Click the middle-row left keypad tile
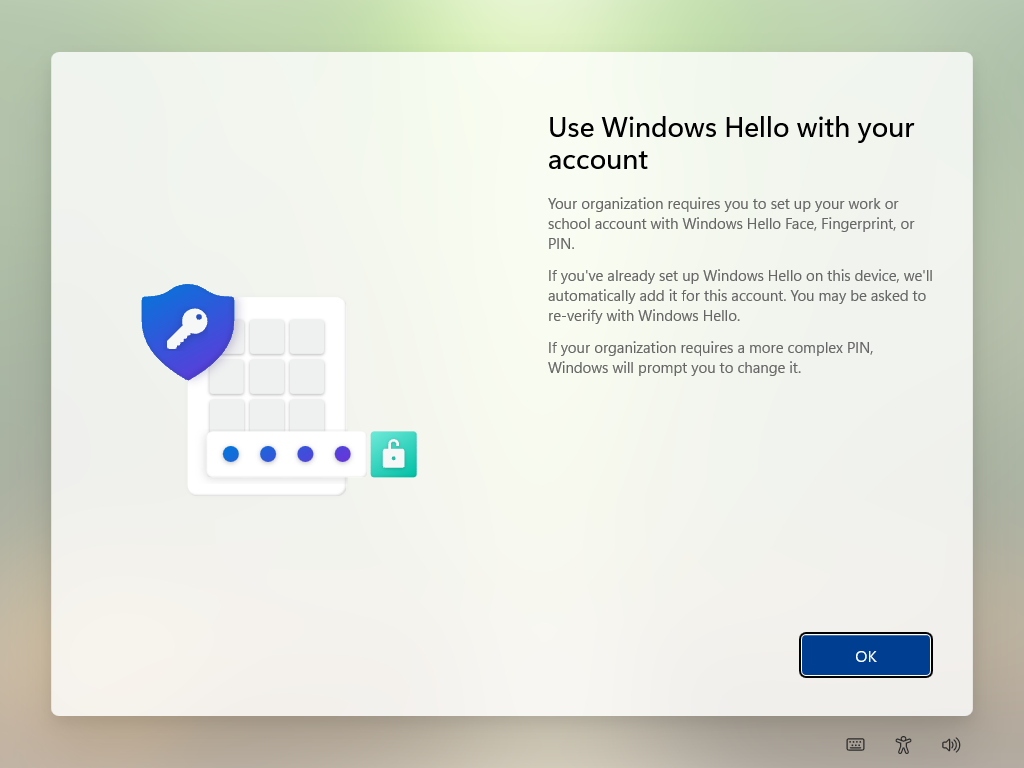The width and height of the screenshot is (1024, 768). click(227, 378)
